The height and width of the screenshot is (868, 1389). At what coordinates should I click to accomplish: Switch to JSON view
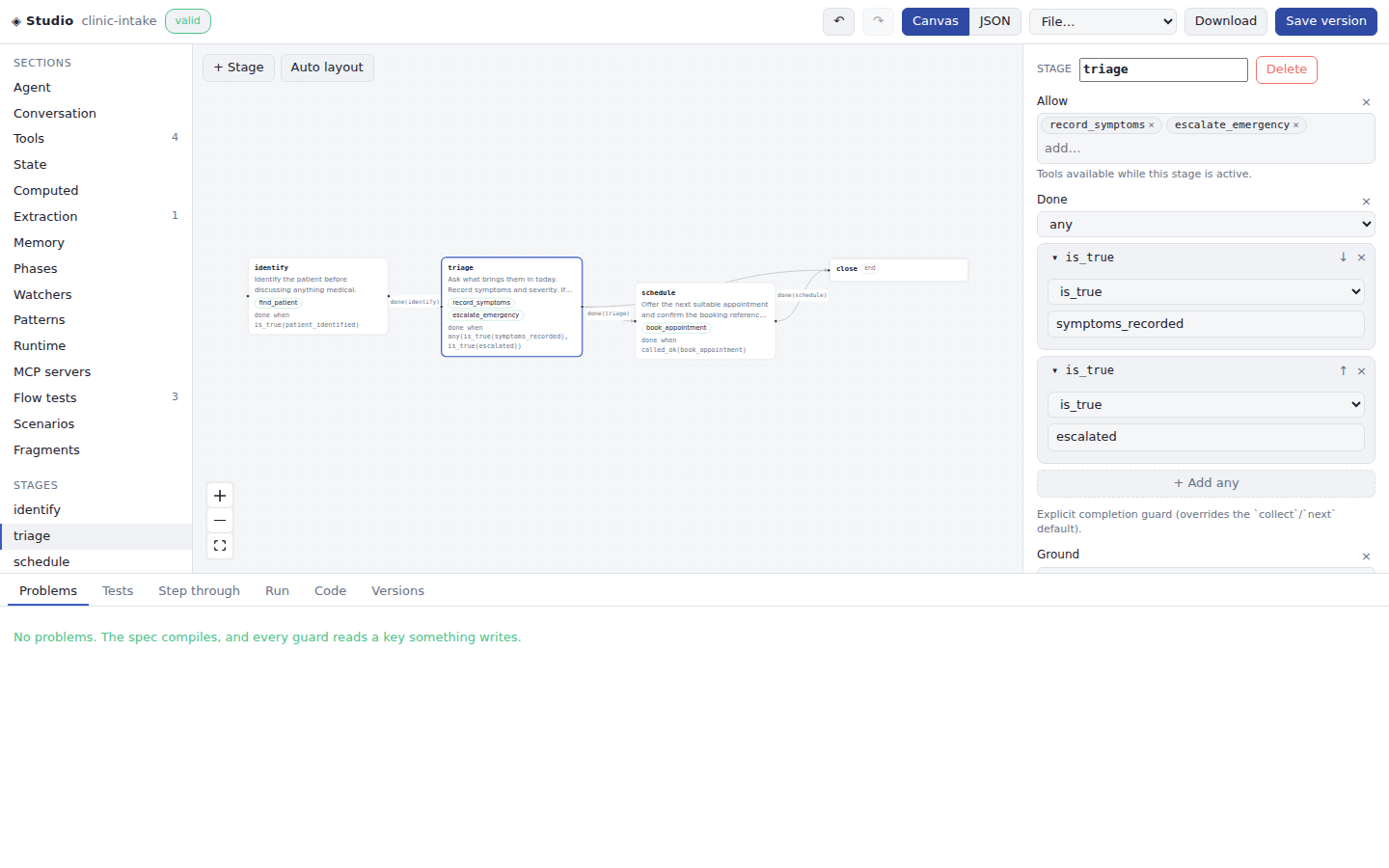pyautogui.click(x=994, y=21)
